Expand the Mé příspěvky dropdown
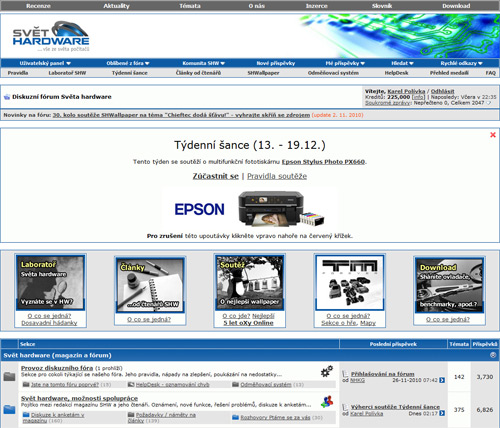500x428 pixels. (x=345, y=63)
